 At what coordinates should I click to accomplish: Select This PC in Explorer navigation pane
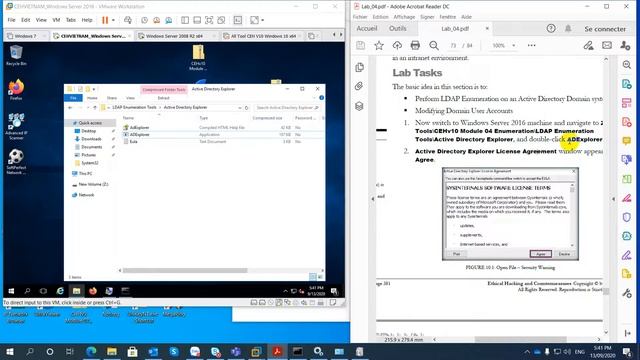tap(85, 173)
